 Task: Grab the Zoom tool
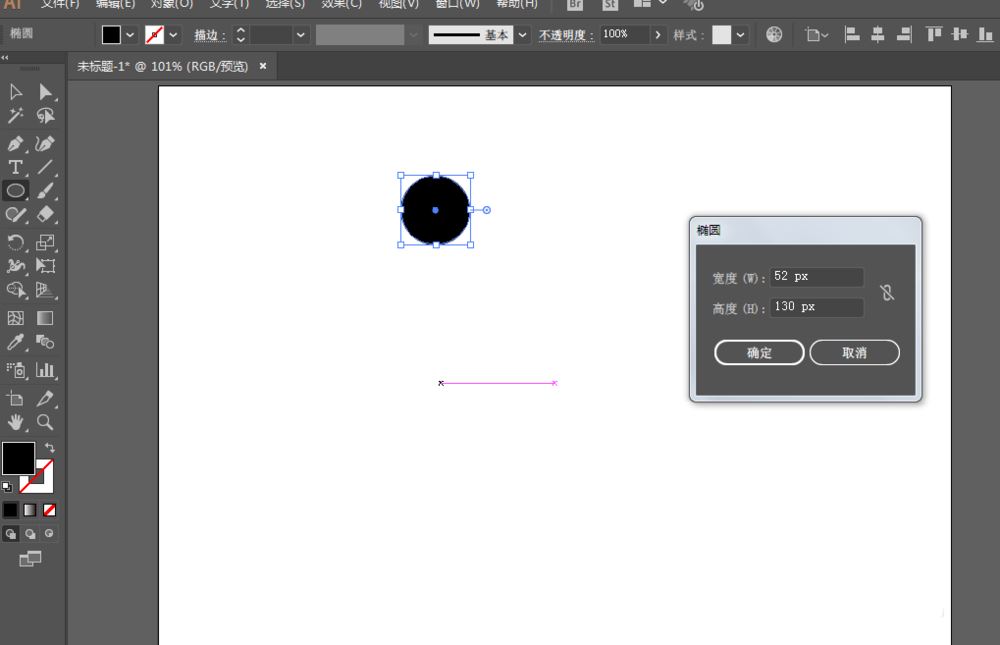46,422
